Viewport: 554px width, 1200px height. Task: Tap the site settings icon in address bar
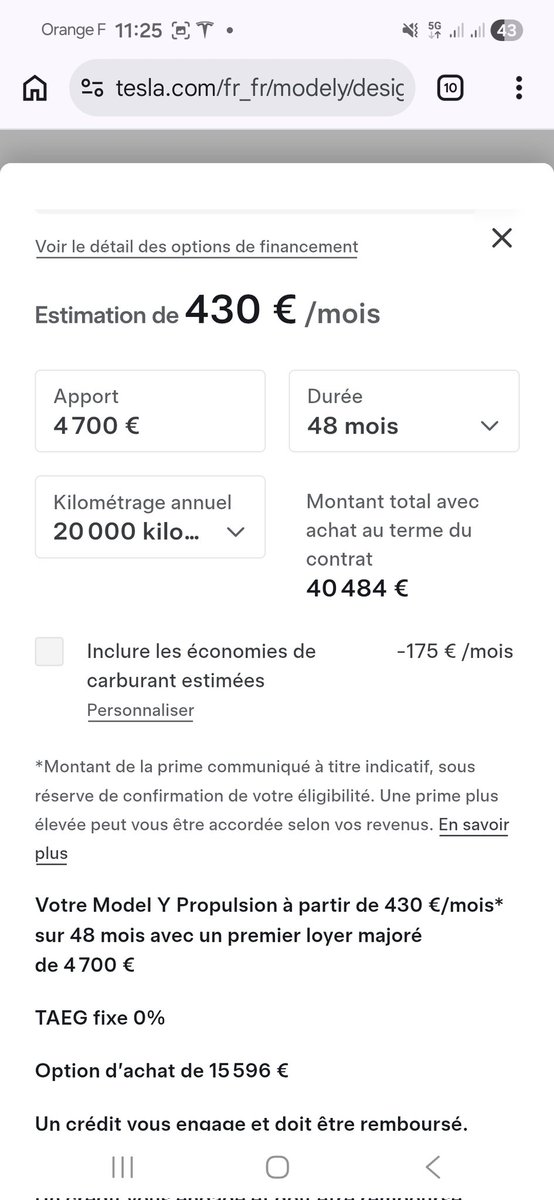(x=92, y=88)
